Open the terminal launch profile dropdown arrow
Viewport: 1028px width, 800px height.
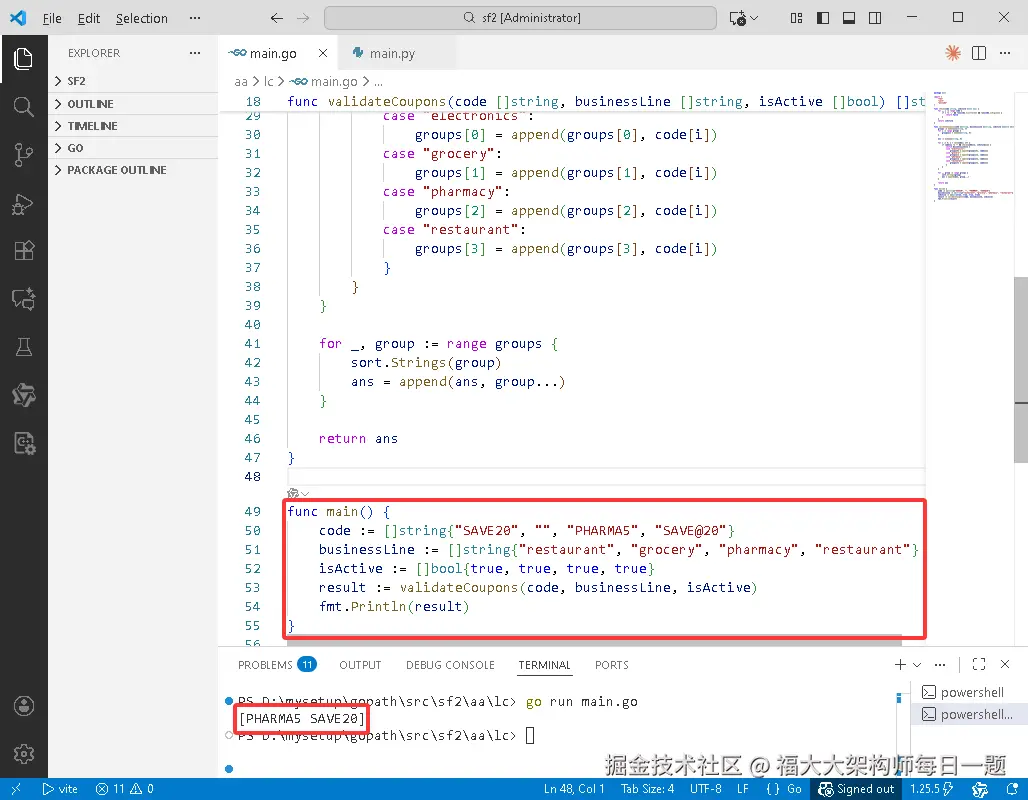click(917, 664)
